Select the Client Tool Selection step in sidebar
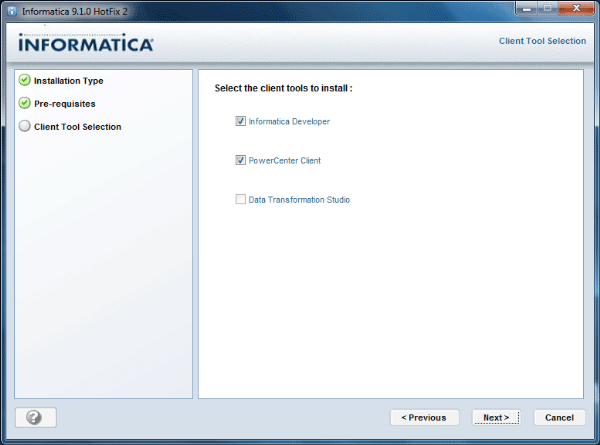Image resolution: width=600 pixels, height=445 pixels. point(78,127)
